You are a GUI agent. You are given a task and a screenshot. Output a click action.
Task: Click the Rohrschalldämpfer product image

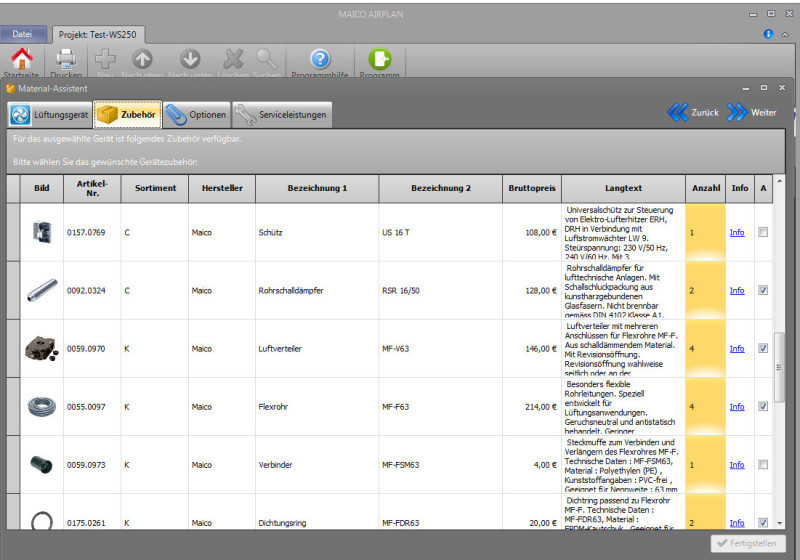click(42, 290)
